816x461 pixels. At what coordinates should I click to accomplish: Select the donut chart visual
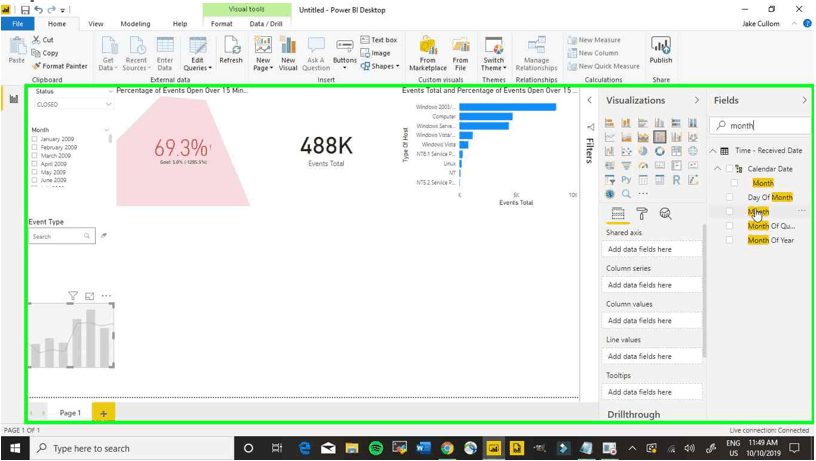coord(659,151)
